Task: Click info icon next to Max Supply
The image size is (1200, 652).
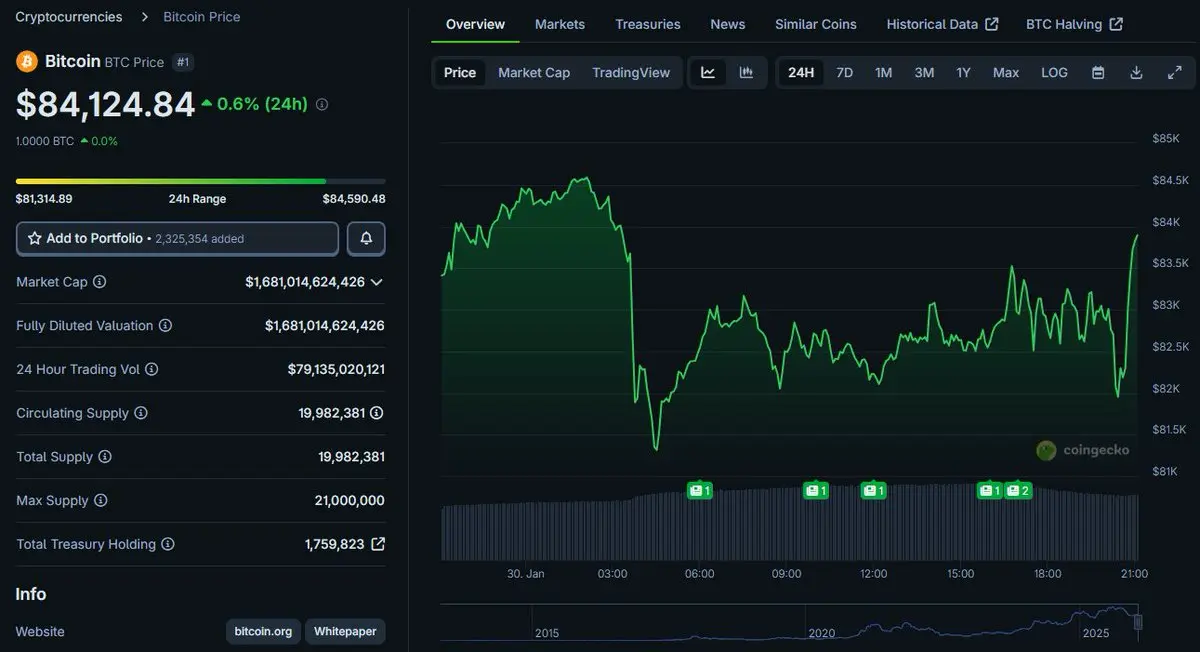Action: 100,500
